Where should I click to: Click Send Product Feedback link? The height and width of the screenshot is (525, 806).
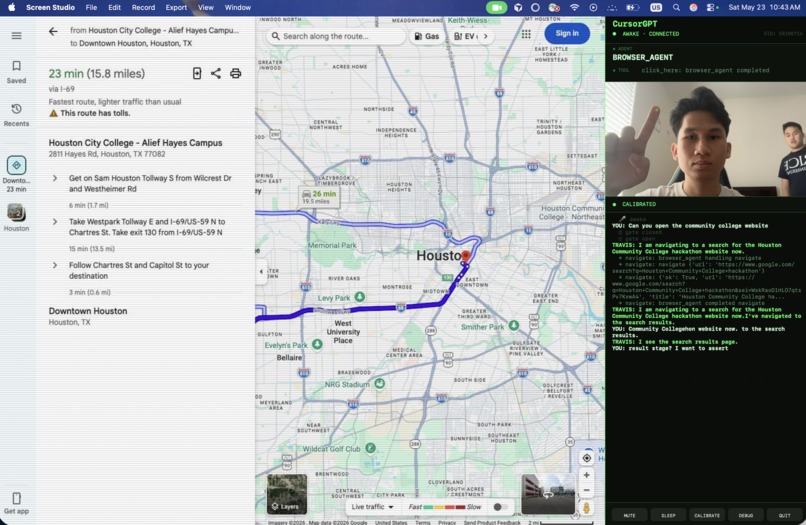point(492,522)
